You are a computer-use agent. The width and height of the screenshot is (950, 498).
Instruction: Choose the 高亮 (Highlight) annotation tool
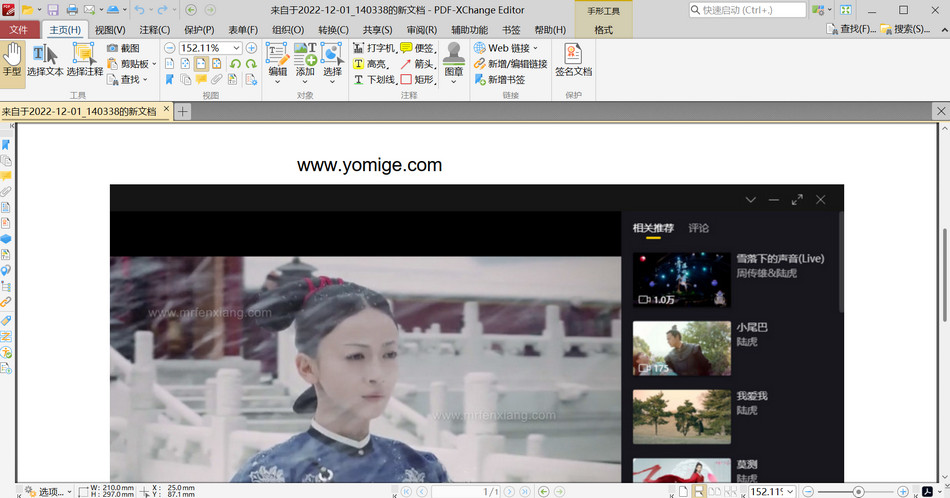coord(372,64)
